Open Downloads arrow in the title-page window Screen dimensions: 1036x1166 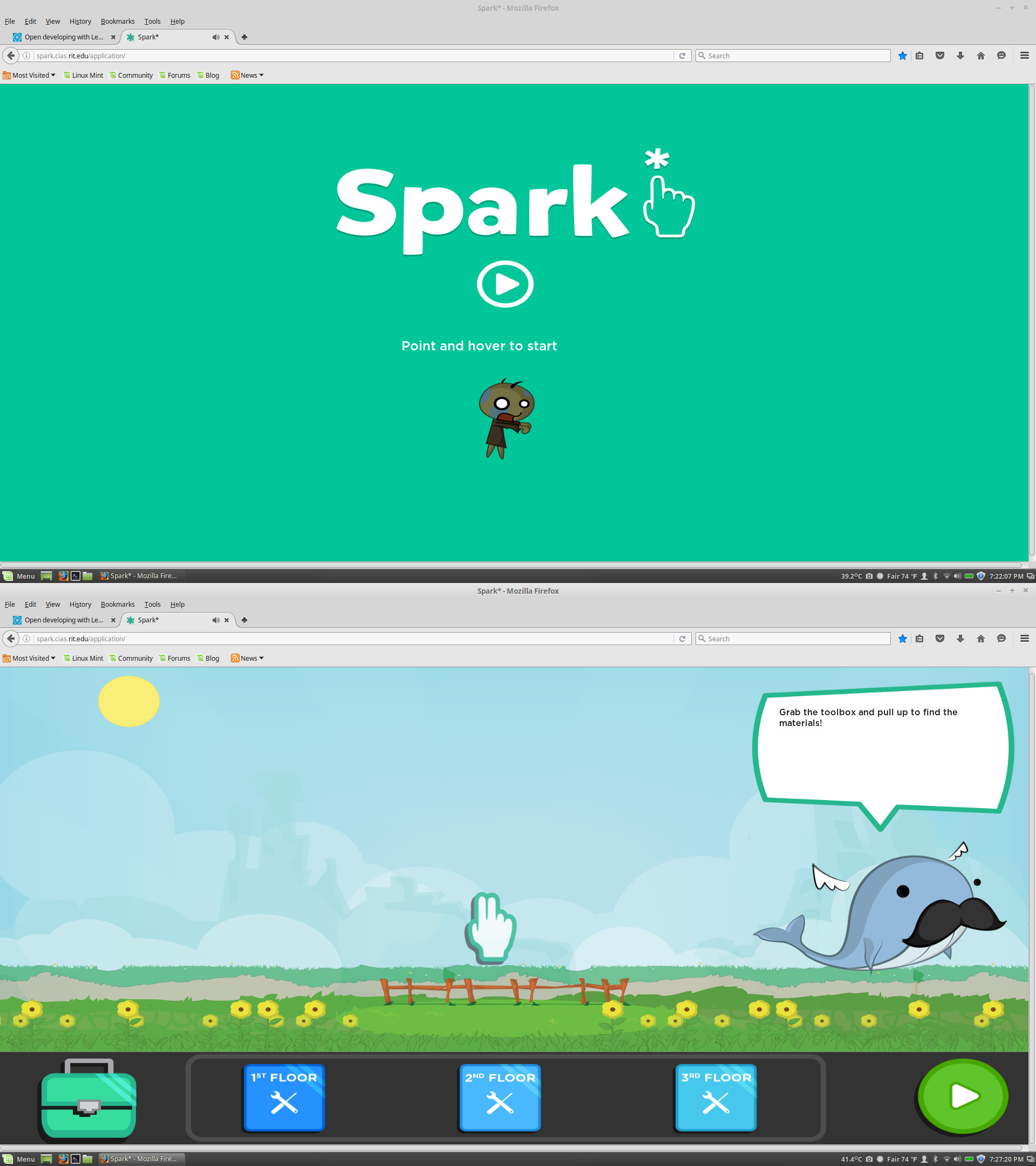[960, 56]
